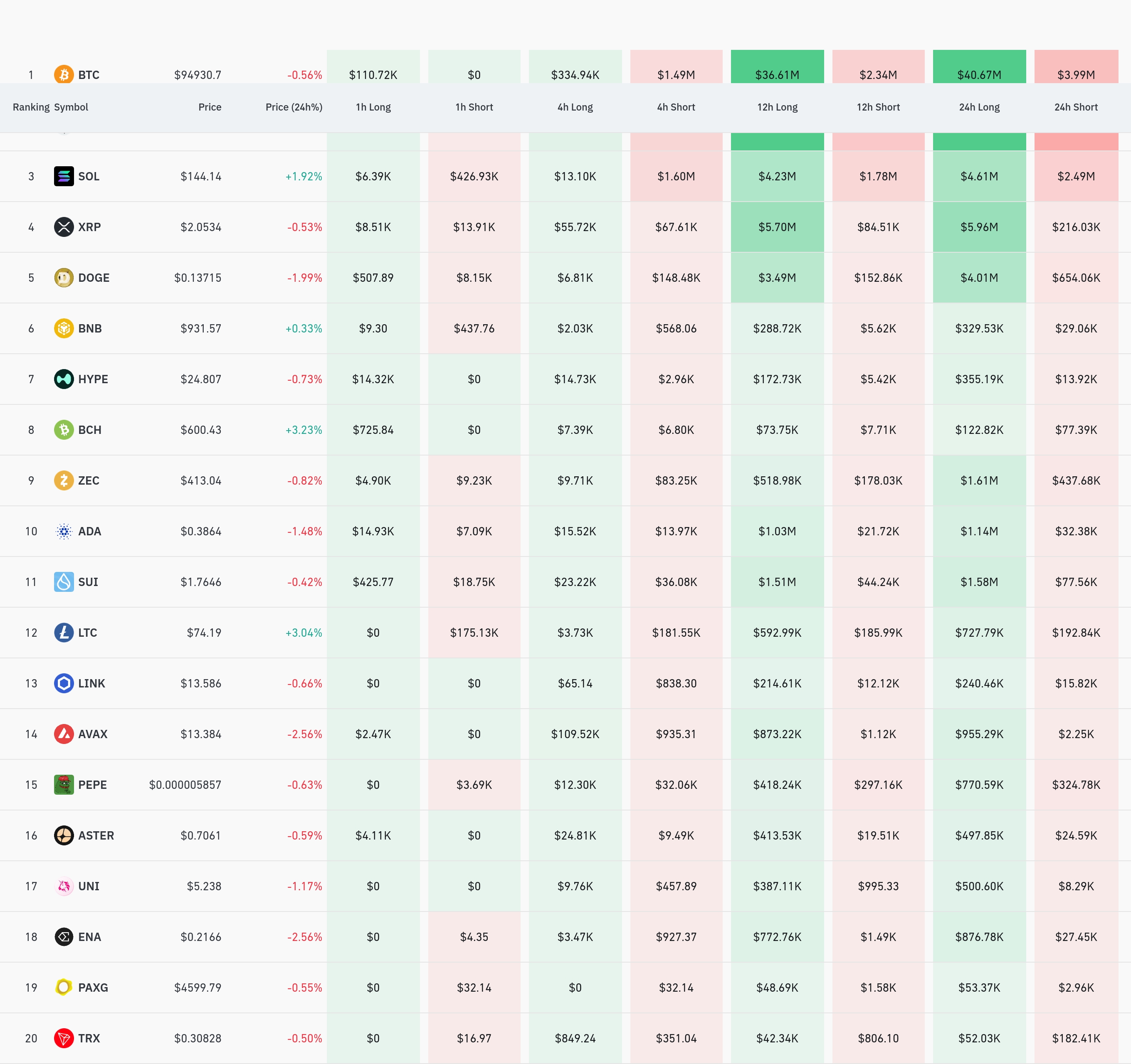The width and height of the screenshot is (1131, 1064).
Task: Click the Cardano ADA icon
Action: coord(64,531)
